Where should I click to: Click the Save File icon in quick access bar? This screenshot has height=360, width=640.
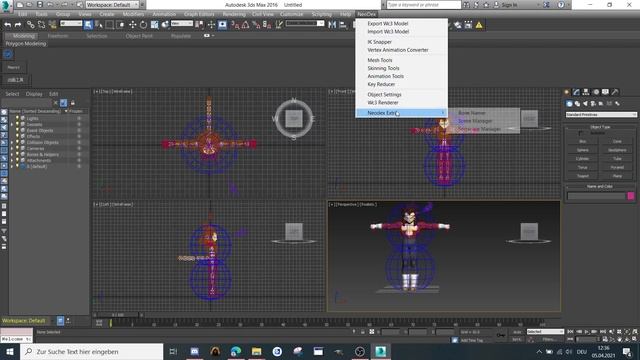[x=40, y=4]
